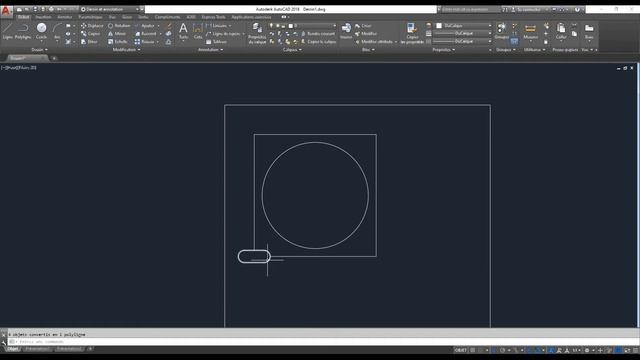Switch to the Express Tools ribbon tab
This screenshot has width=640, height=360.
click(213, 17)
